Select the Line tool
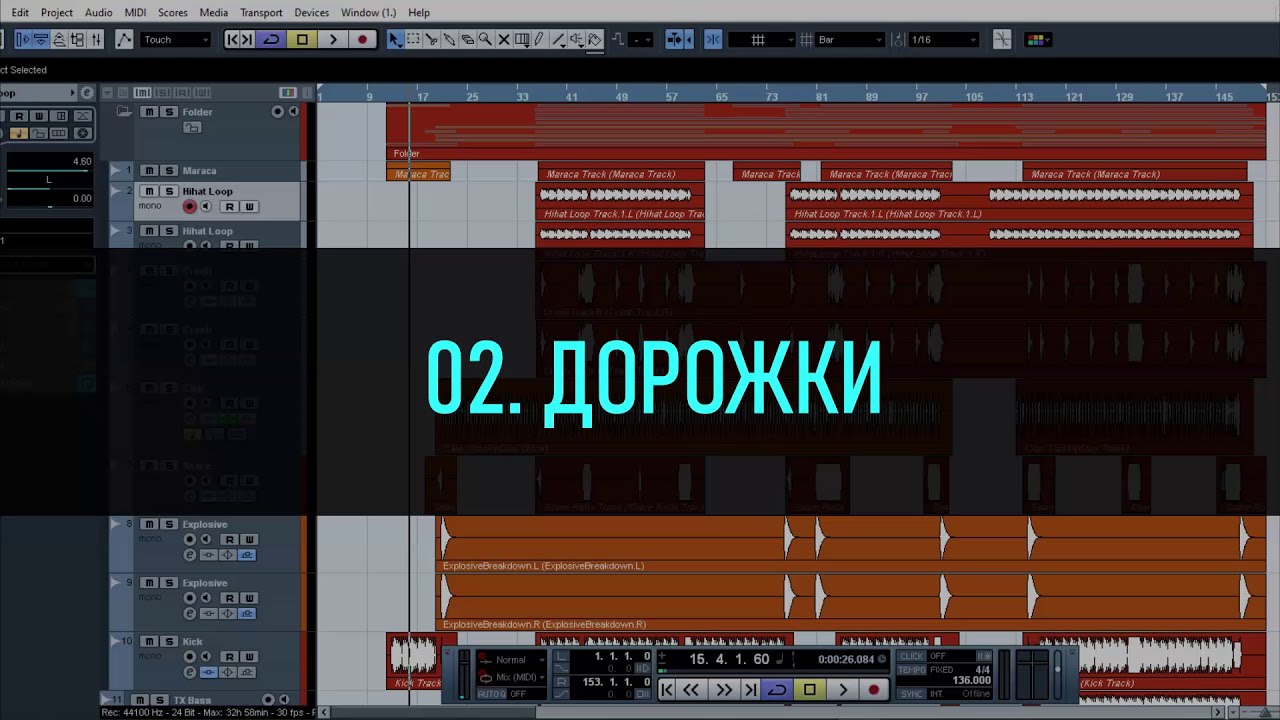 pos(559,40)
